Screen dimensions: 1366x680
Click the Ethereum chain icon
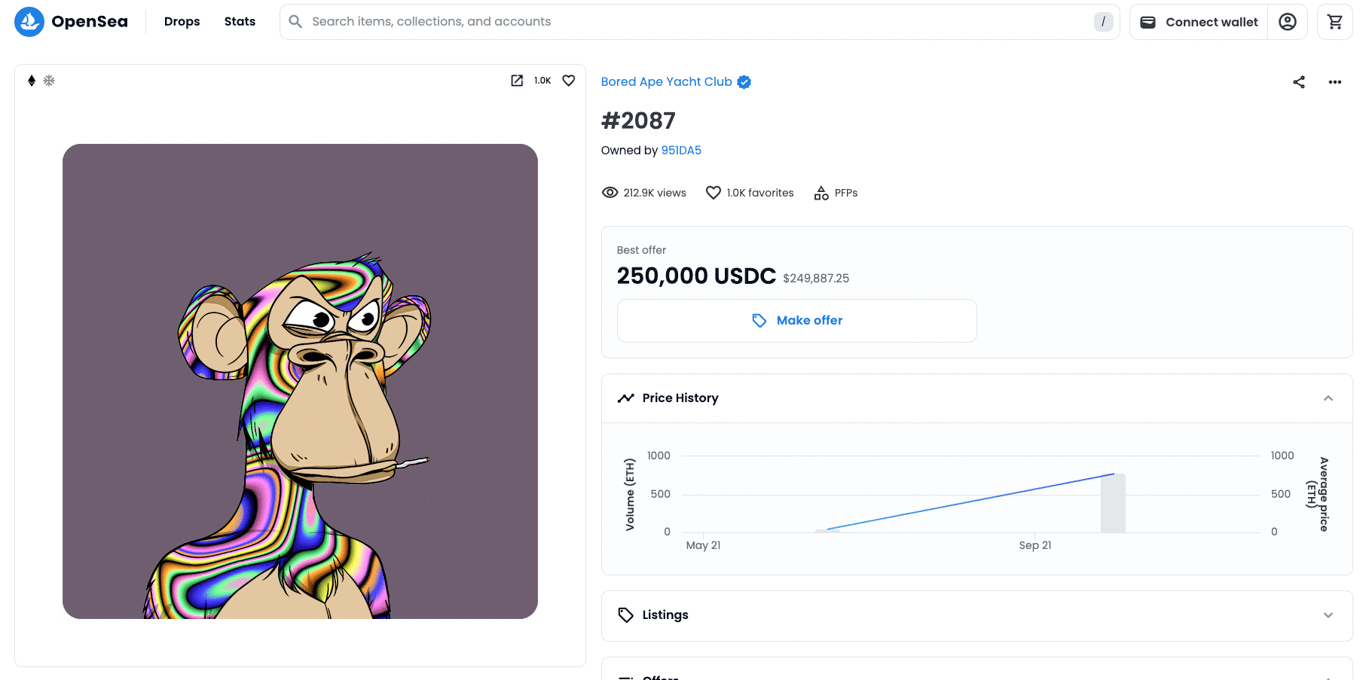[x=31, y=81]
